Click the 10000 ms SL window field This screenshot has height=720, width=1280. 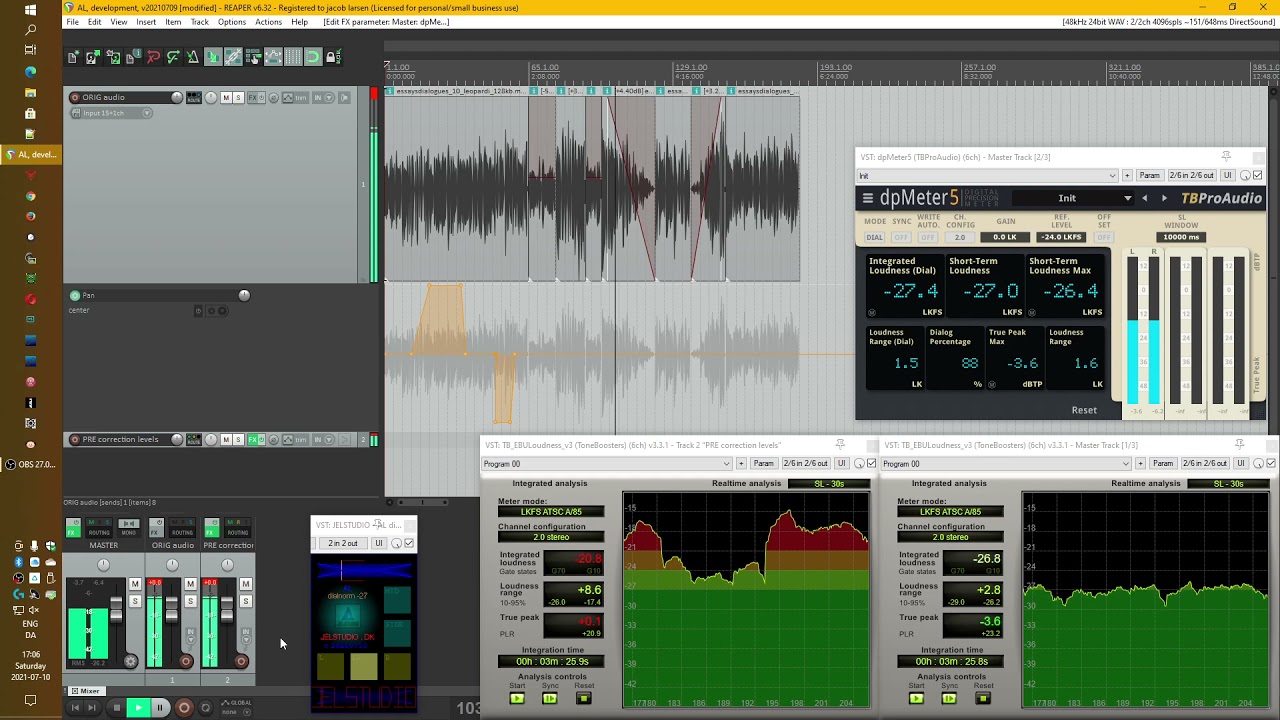click(1181, 237)
